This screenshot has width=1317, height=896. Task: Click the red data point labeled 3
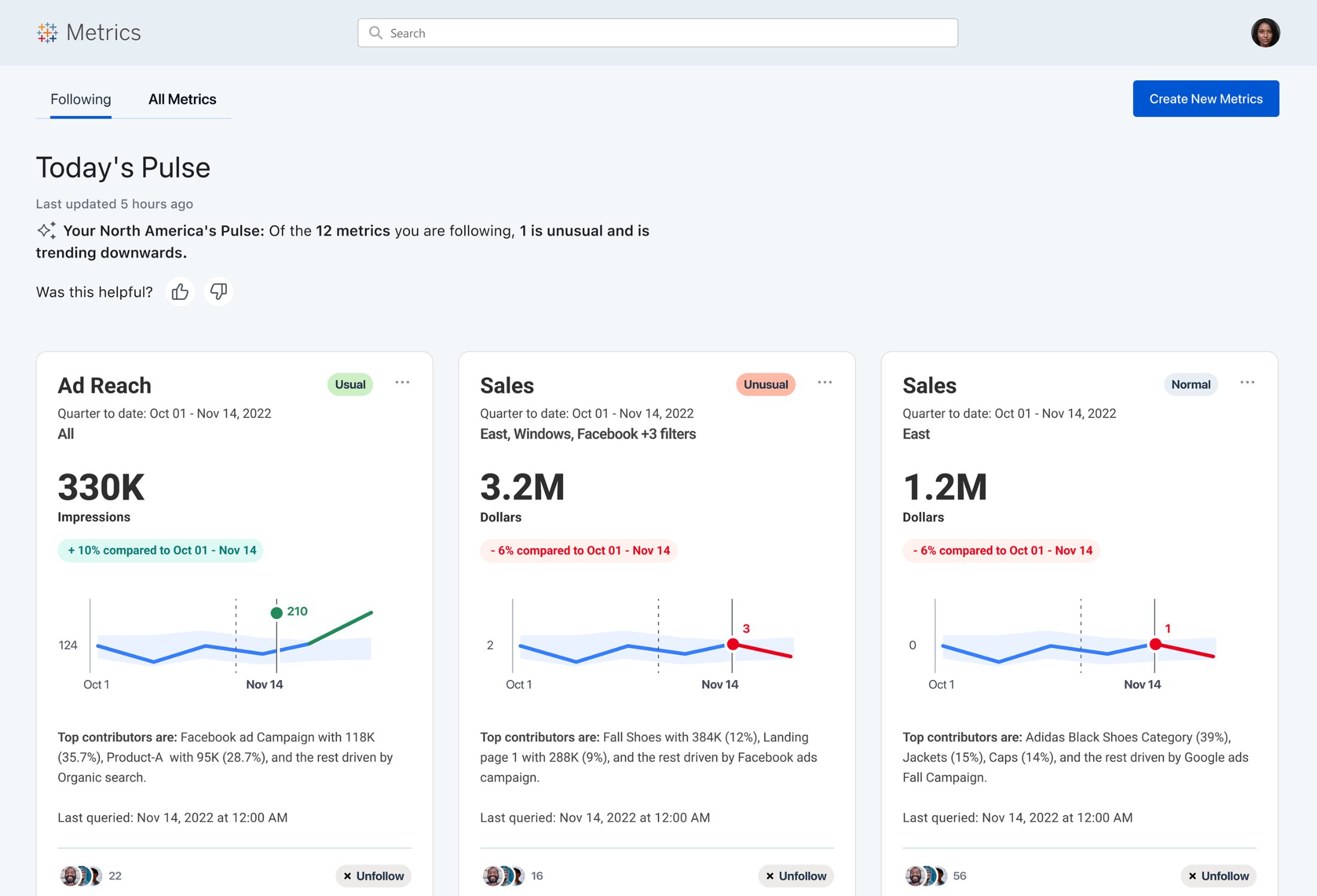pos(733,644)
